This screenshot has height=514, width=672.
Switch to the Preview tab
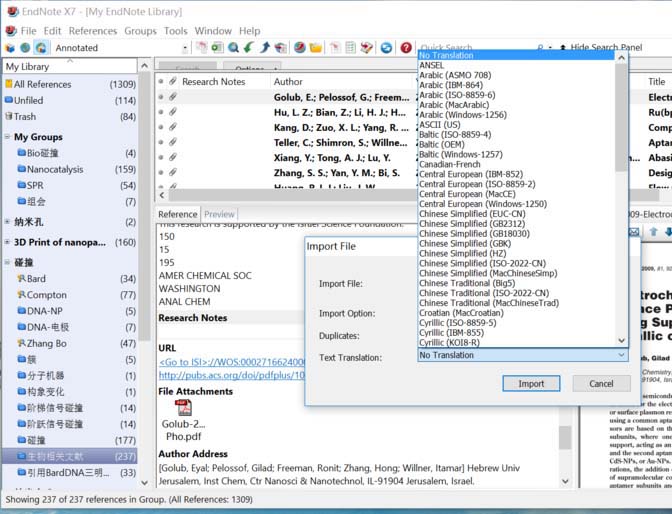219,214
